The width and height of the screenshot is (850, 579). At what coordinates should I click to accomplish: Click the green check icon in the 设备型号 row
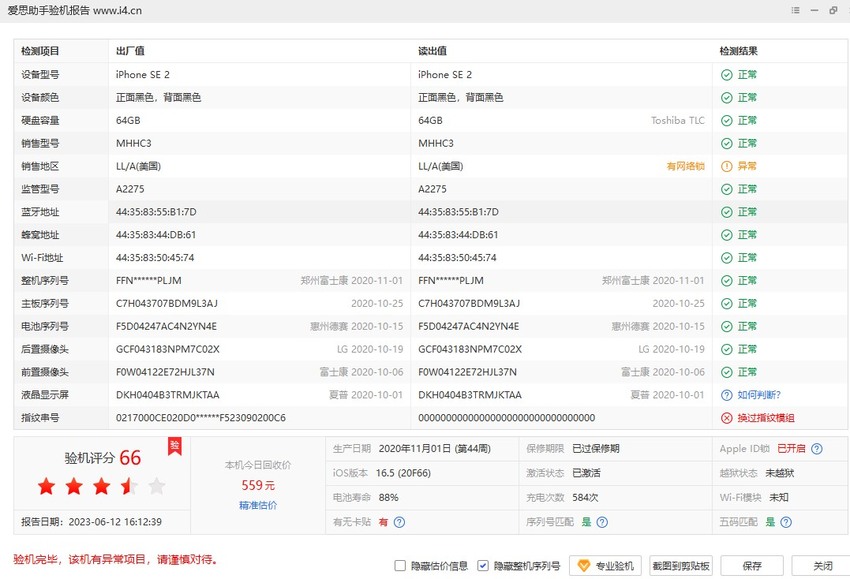[726, 75]
